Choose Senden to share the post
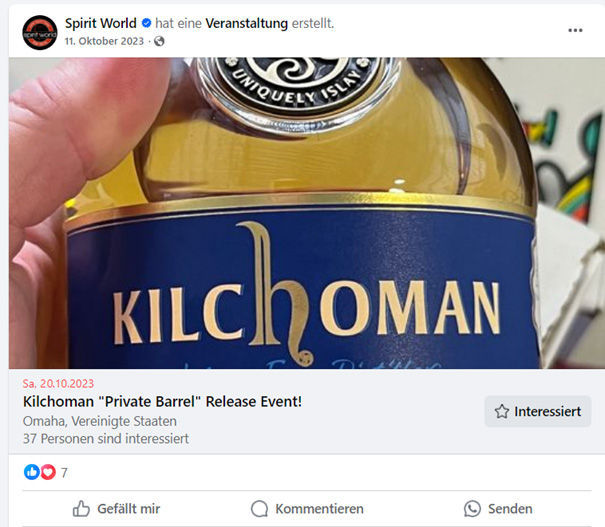This screenshot has height=527, width=605. (498, 509)
